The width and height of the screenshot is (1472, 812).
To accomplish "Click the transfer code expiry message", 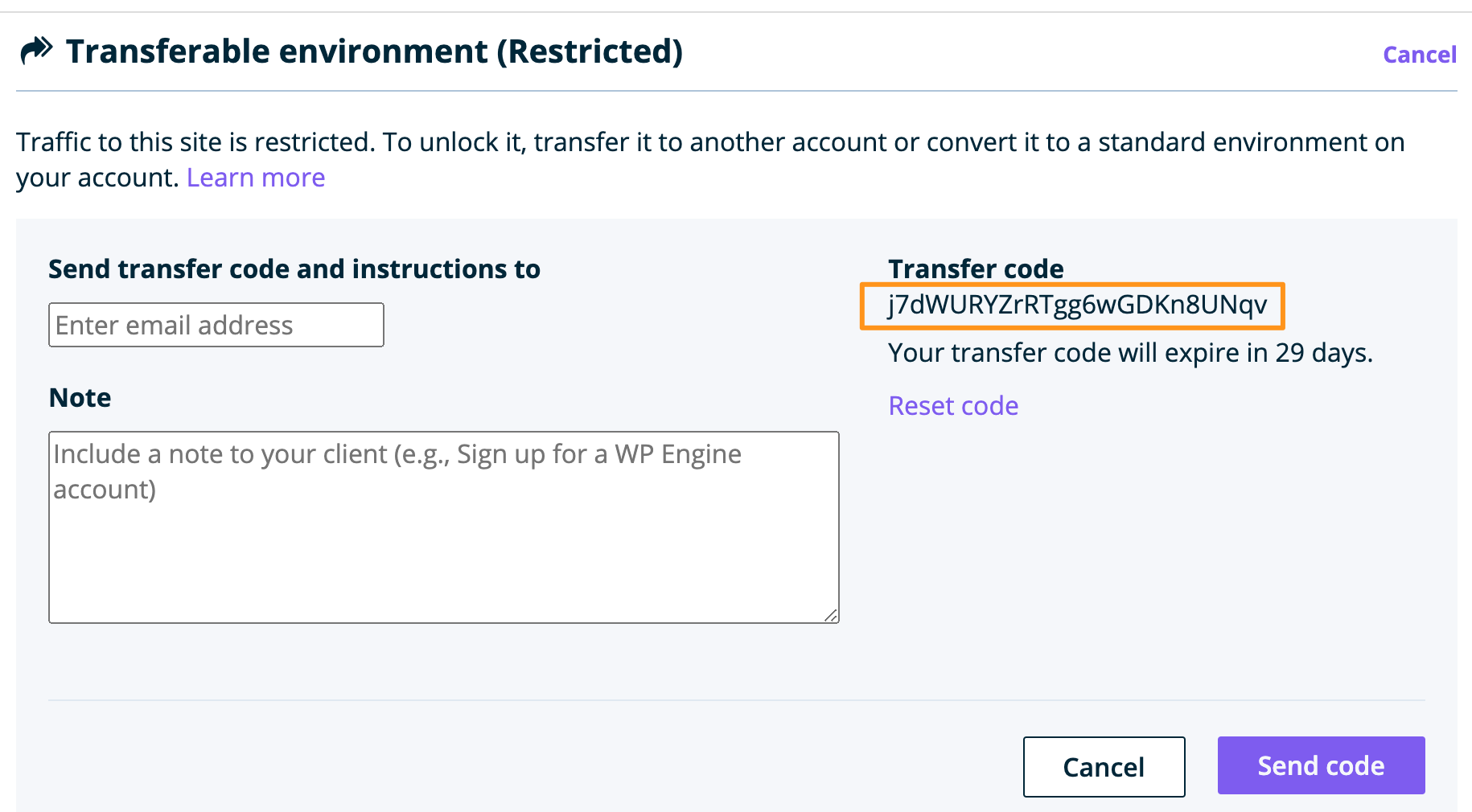I will coord(1129,353).
